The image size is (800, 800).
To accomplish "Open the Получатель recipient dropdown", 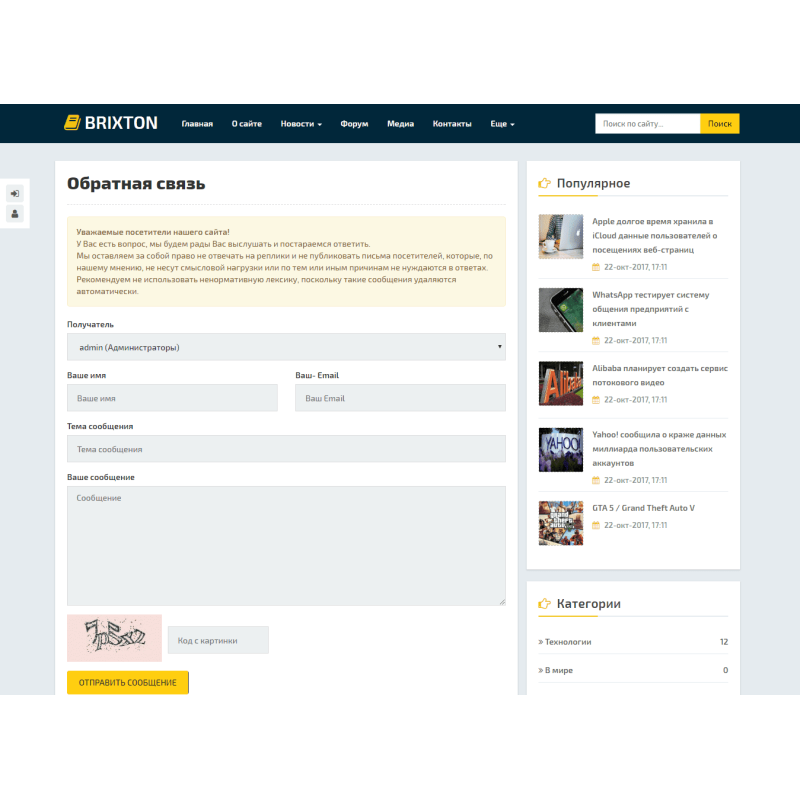I will (284, 347).
